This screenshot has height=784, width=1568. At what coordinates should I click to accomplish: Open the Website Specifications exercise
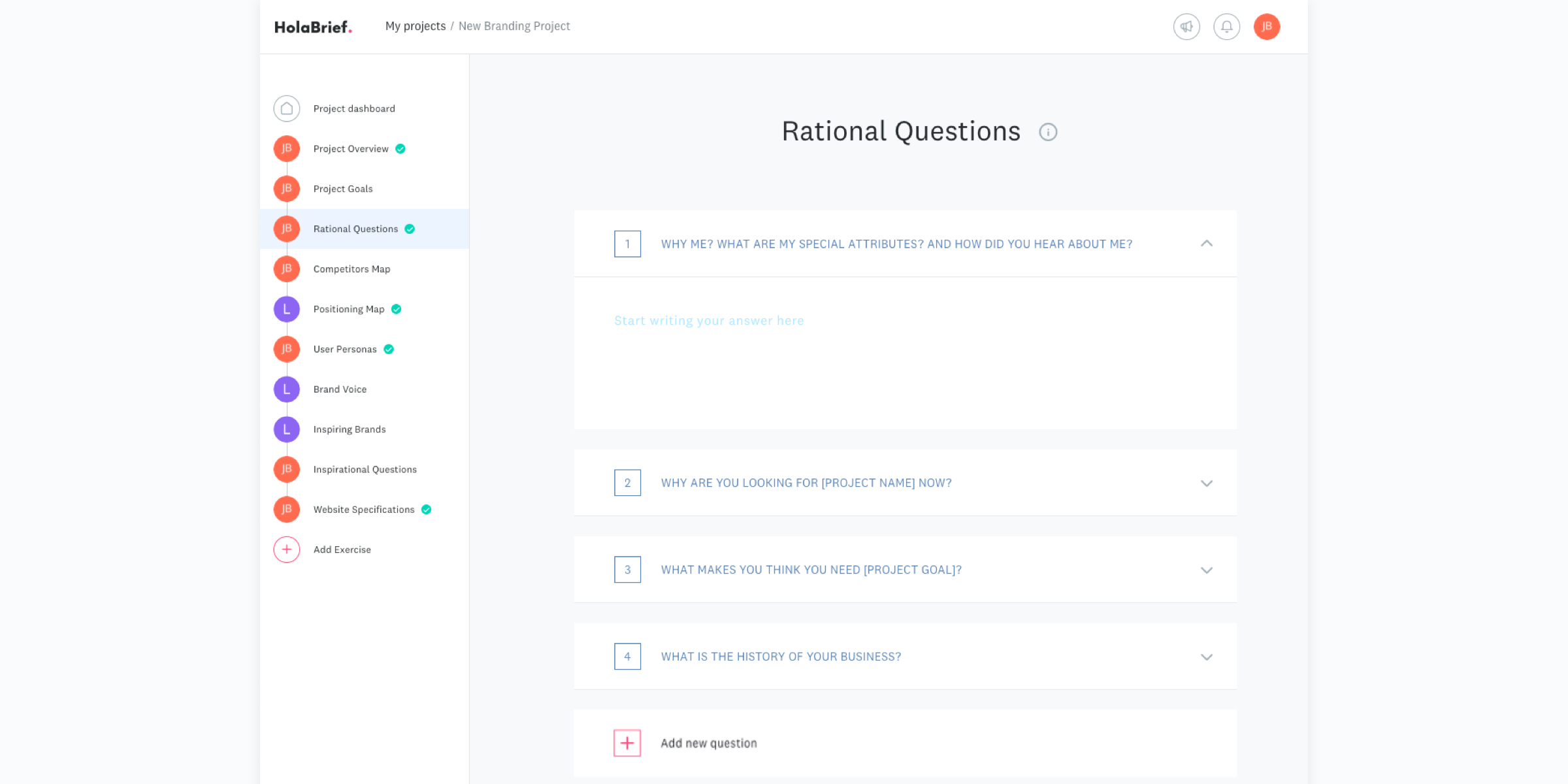click(365, 510)
